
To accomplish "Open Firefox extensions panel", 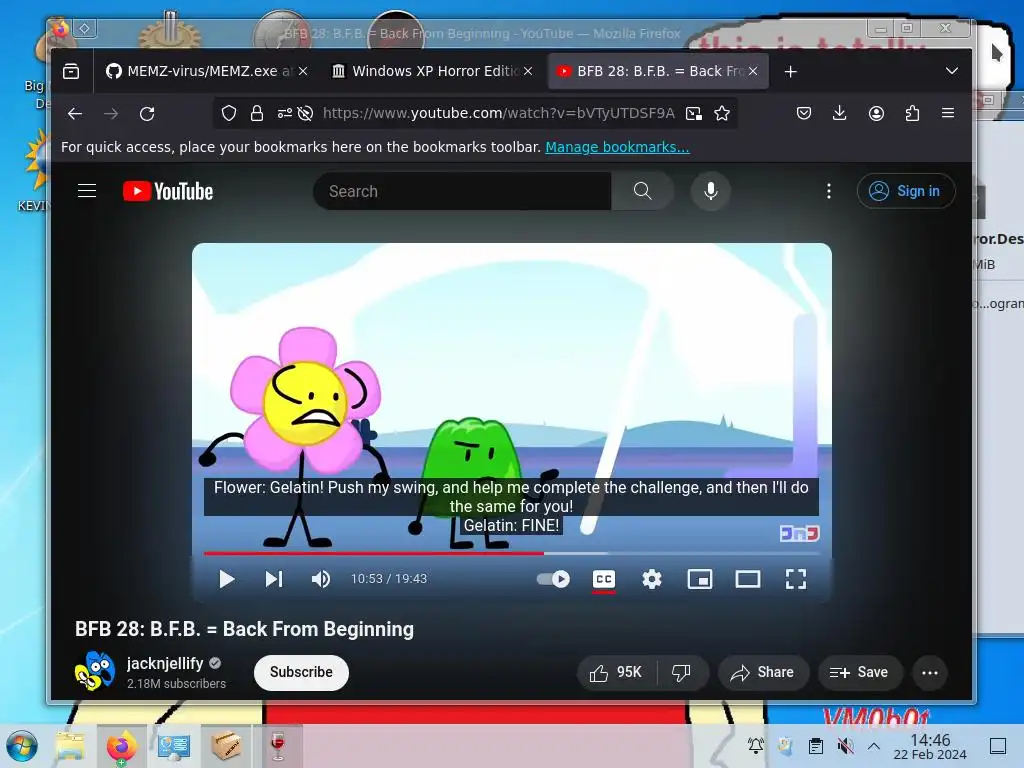I will (912, 114).
